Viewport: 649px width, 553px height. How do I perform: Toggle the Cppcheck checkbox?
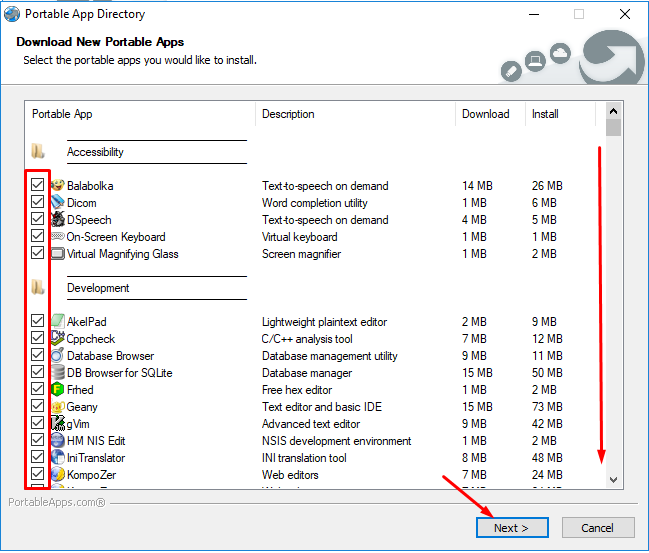(37, 337)
